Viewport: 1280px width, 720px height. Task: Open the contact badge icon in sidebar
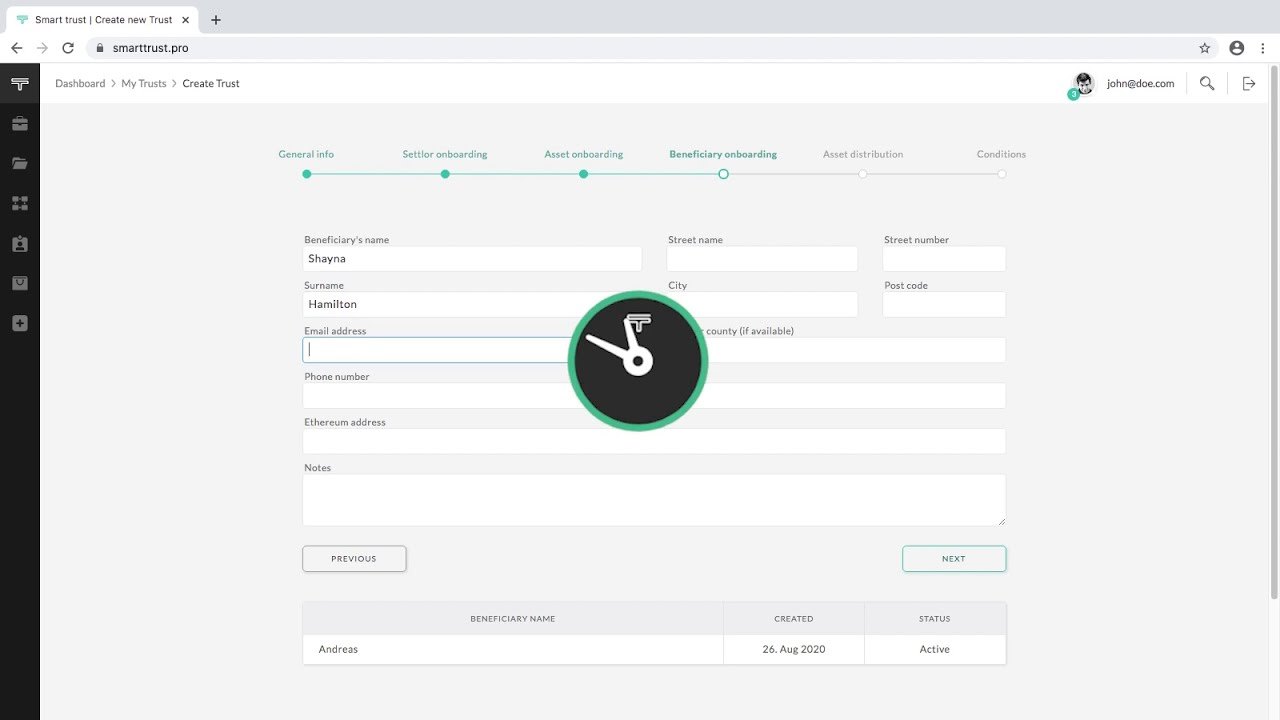pyautogui.click(x=19, y=243)
